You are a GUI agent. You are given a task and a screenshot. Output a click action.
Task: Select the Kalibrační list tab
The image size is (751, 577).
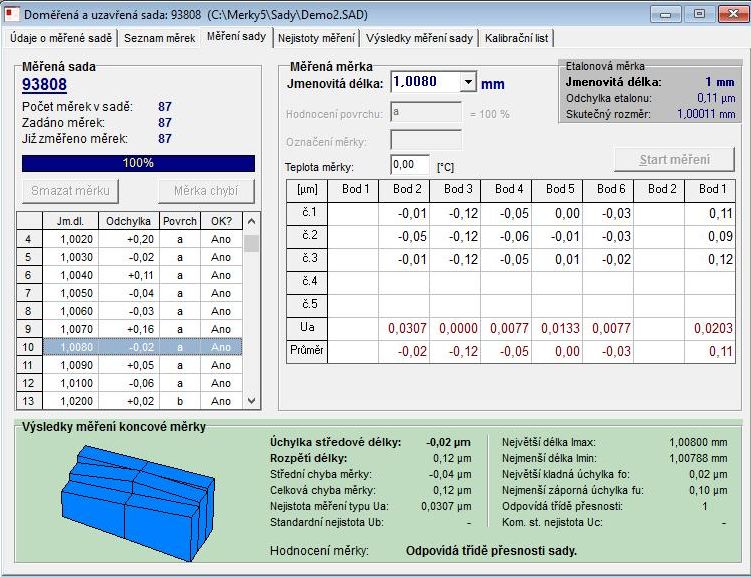(516, 38)
